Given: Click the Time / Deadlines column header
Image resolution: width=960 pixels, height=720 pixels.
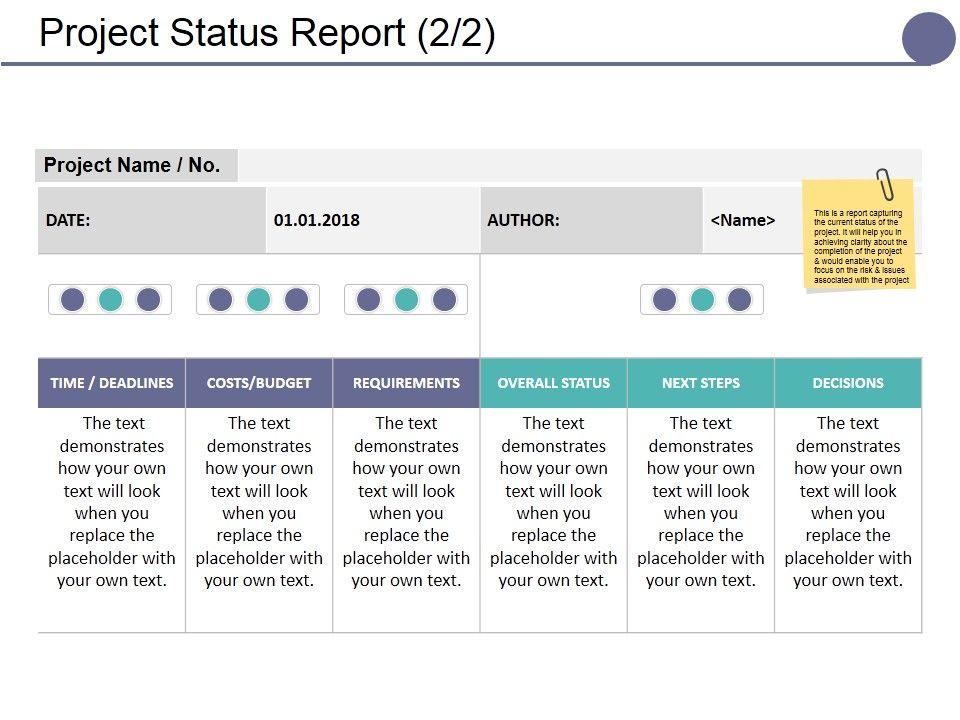Looking at the screenshot, I should tap(112, 383).
